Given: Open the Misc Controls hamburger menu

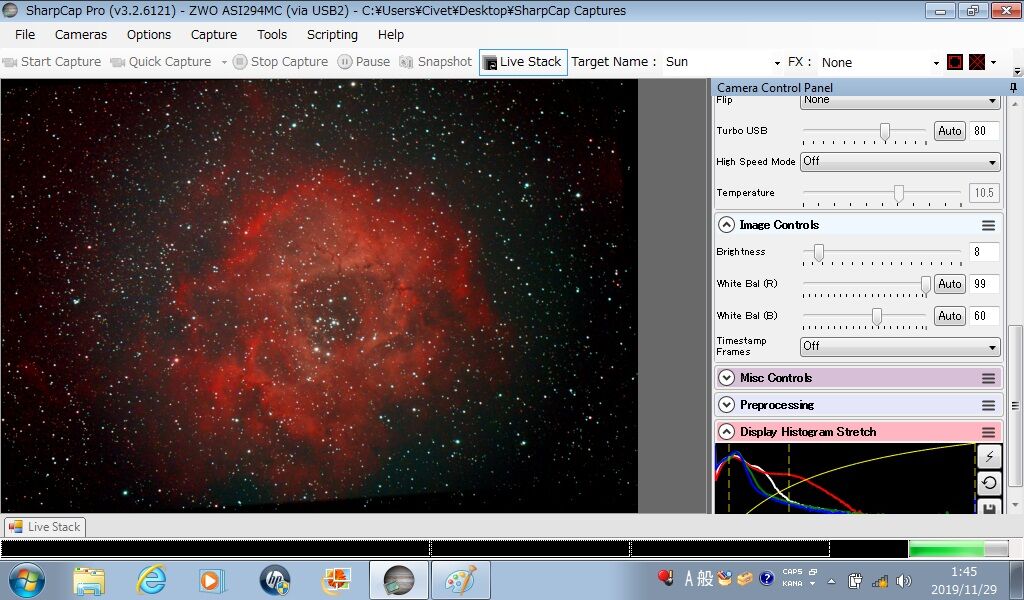Looking at the screenshot, I should click(988, 378).
